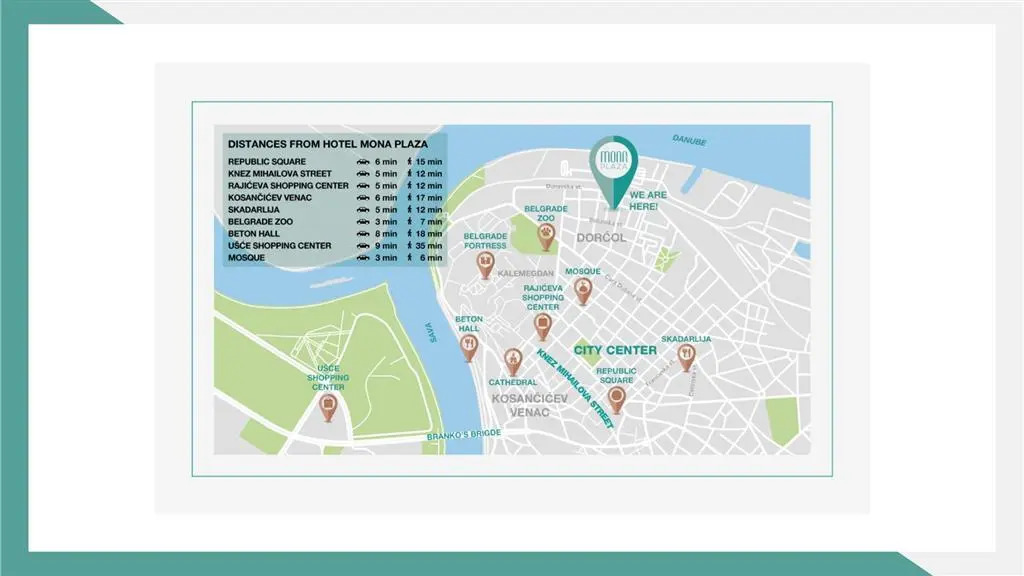Select the Dorćol district label

coord(601,237)
